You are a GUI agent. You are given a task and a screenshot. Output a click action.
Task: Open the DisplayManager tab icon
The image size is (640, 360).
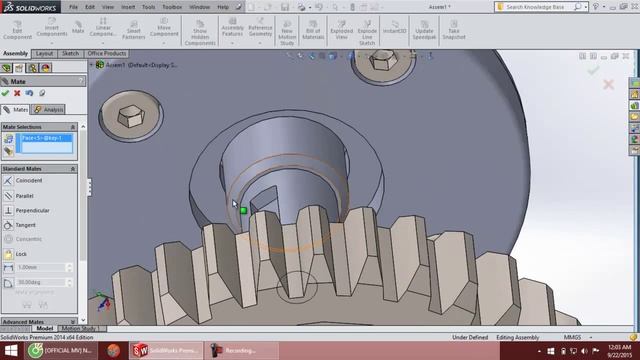45,68
